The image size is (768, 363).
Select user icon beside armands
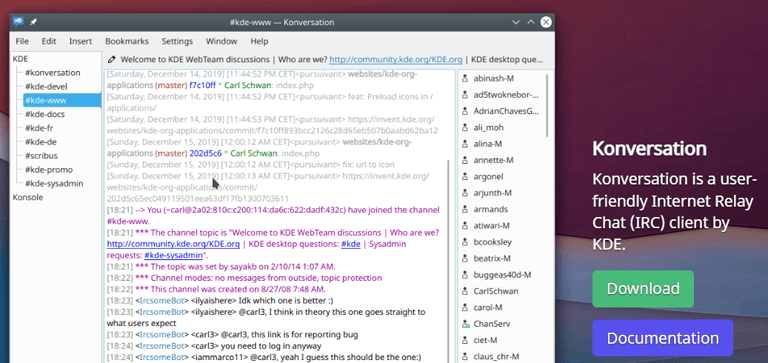pyautogui.click(x=465, y=209)
